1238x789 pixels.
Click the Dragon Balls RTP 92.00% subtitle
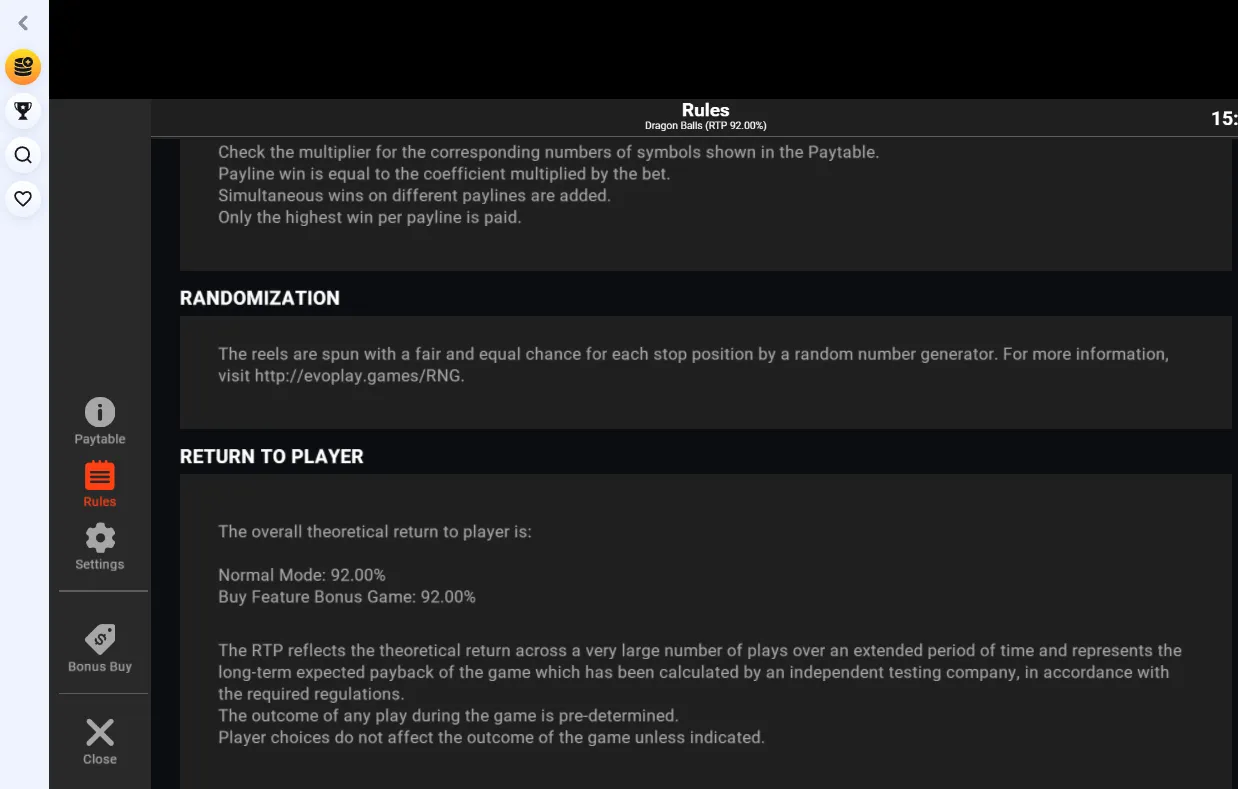click(705, 126)
